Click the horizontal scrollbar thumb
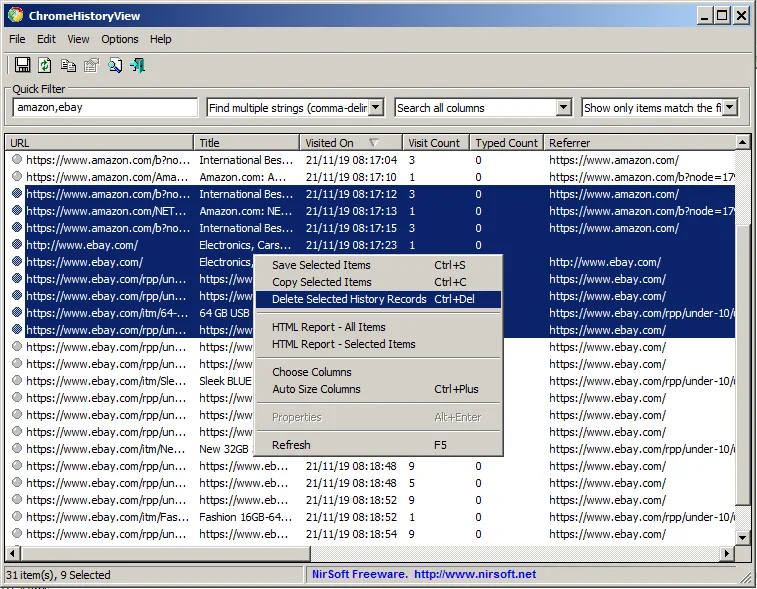Viewport: 757px width, 589px height. tap(165, 553)
